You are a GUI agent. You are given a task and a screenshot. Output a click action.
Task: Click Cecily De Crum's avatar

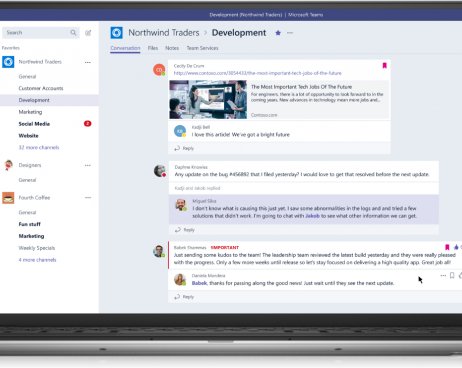coord(159,70)
